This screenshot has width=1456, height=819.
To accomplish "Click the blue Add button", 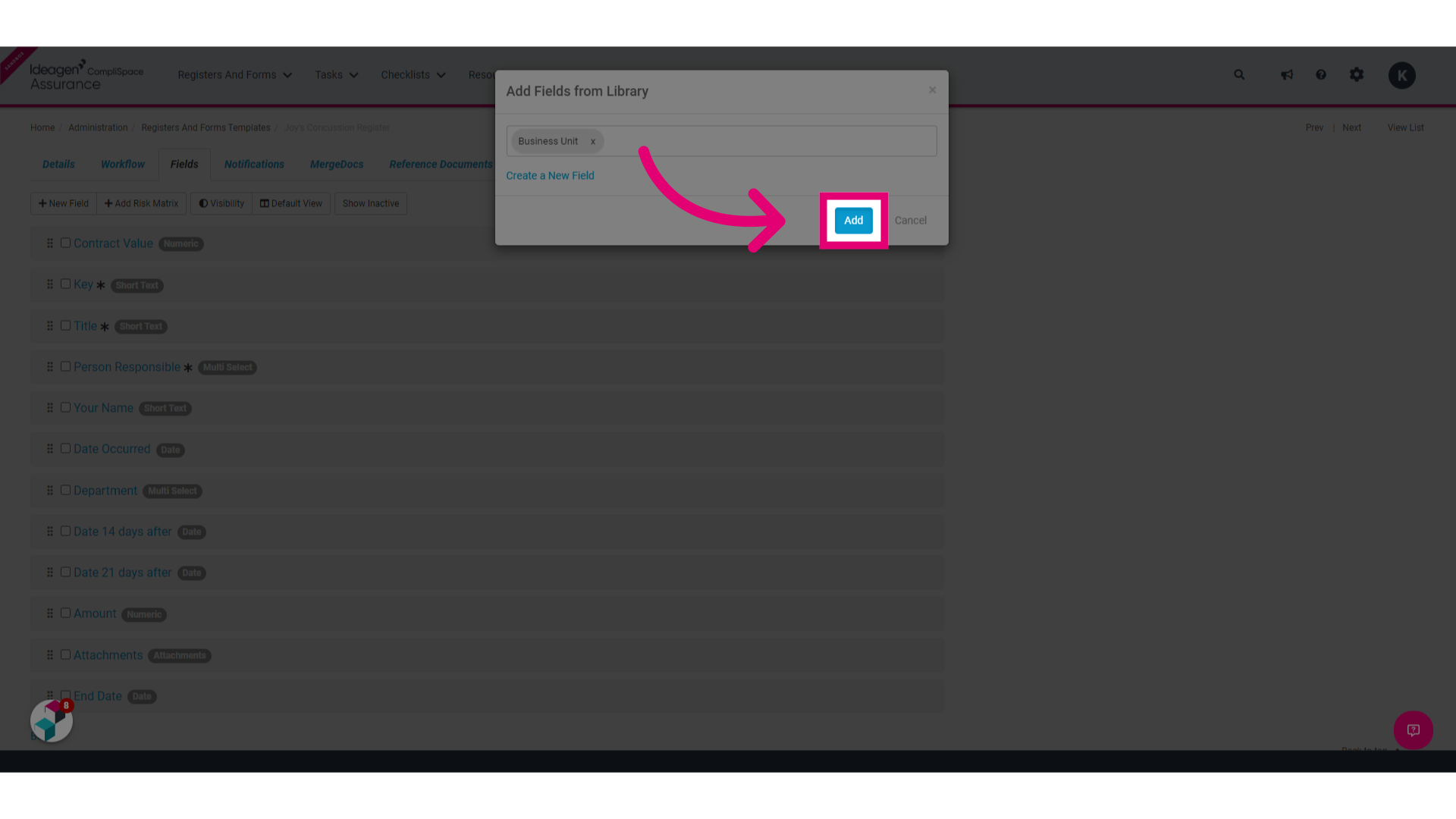I will (853, 221).
